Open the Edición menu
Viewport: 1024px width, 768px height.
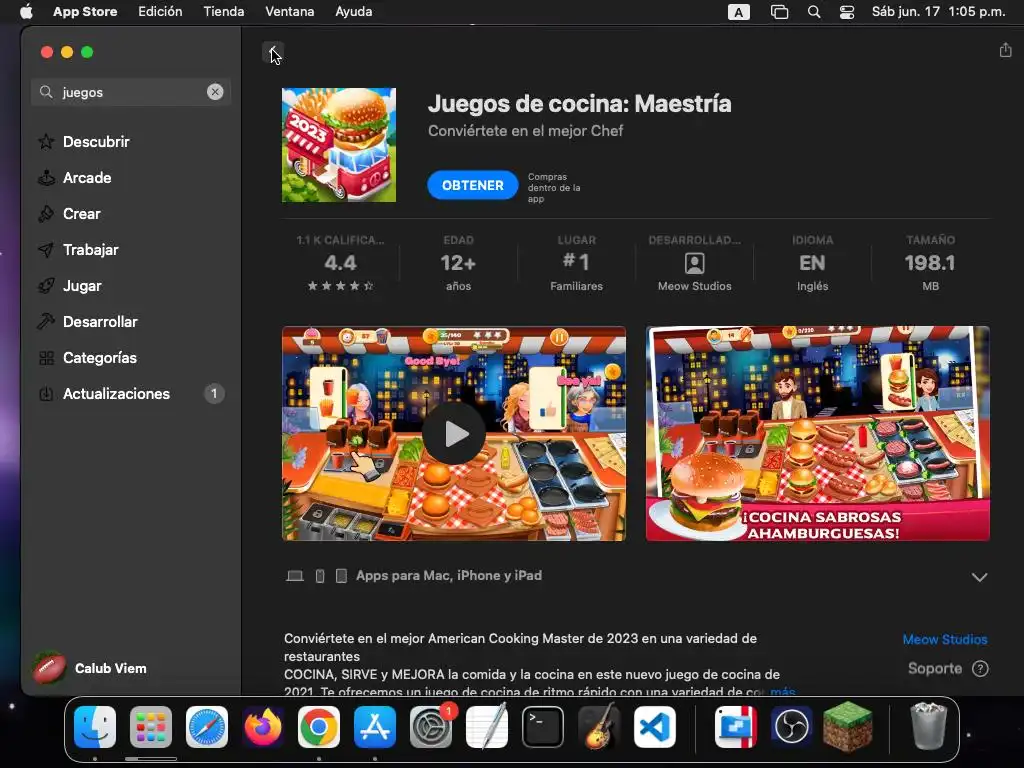point(160,12)
